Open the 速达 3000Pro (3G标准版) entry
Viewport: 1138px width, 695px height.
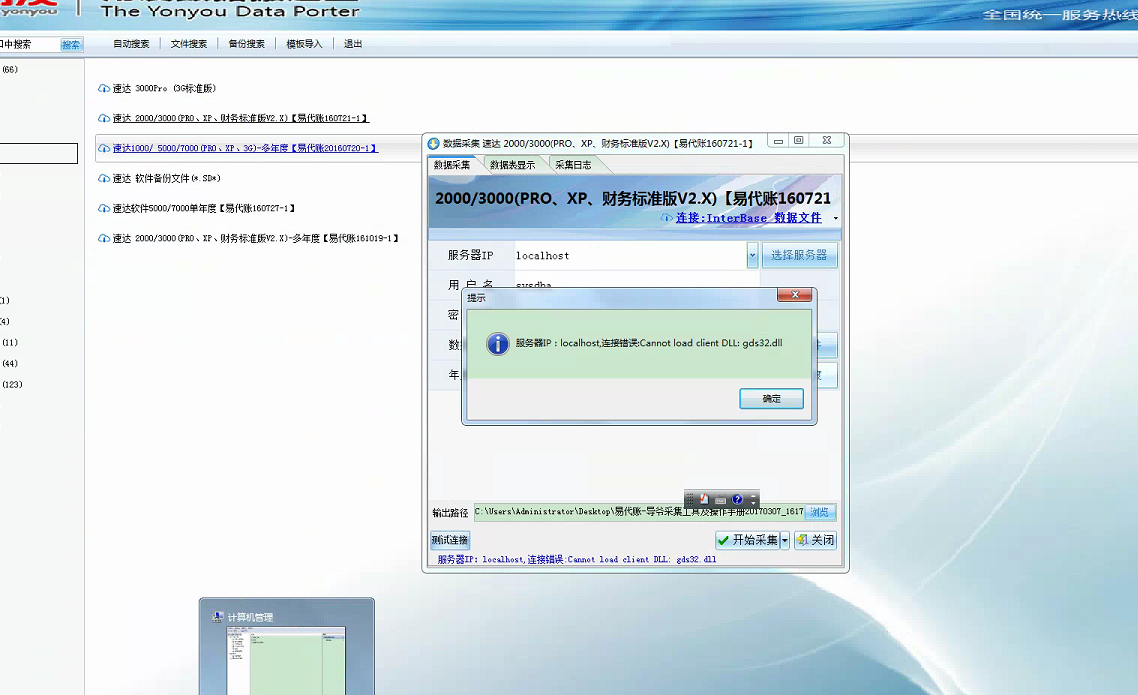pyautogui.click(x=164, y=89)
